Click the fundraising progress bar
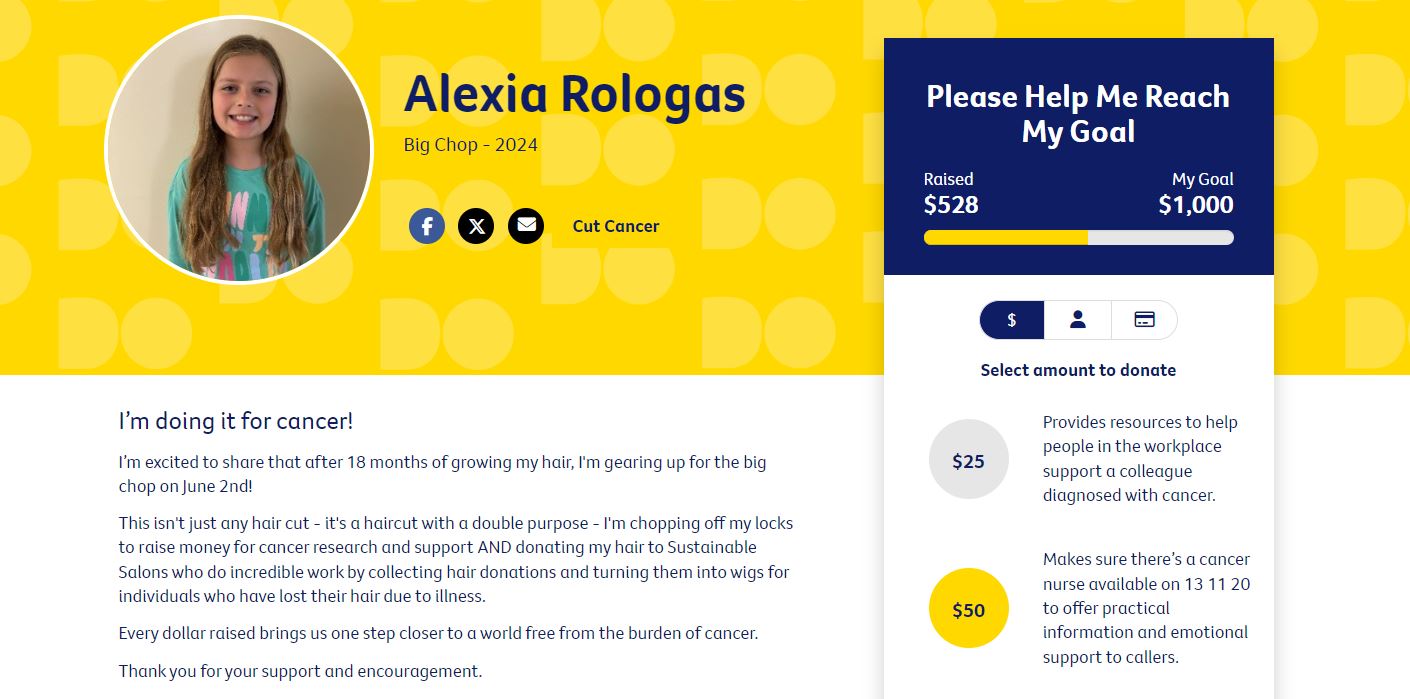Image resolution: width=1410 pixels, height=699 pixels. [1078, 237]
